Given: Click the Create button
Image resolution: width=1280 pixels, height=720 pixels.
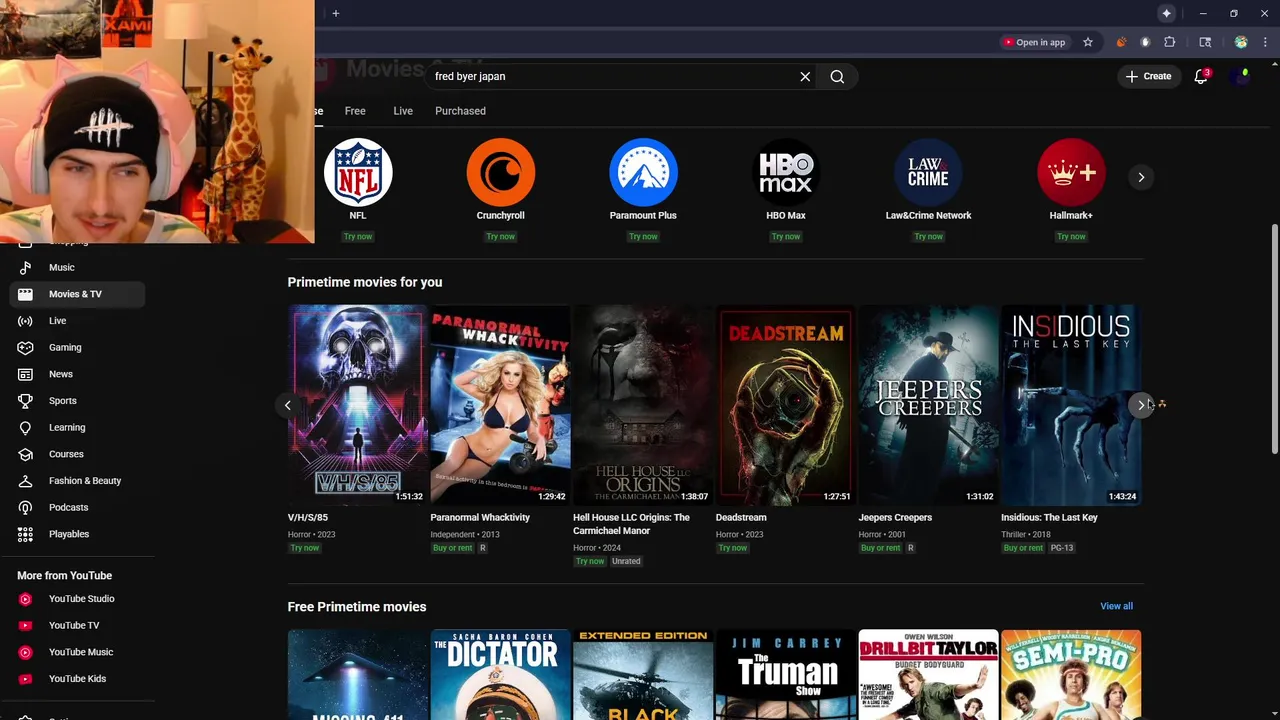Looking at the screenshot, I should 1148,76.
